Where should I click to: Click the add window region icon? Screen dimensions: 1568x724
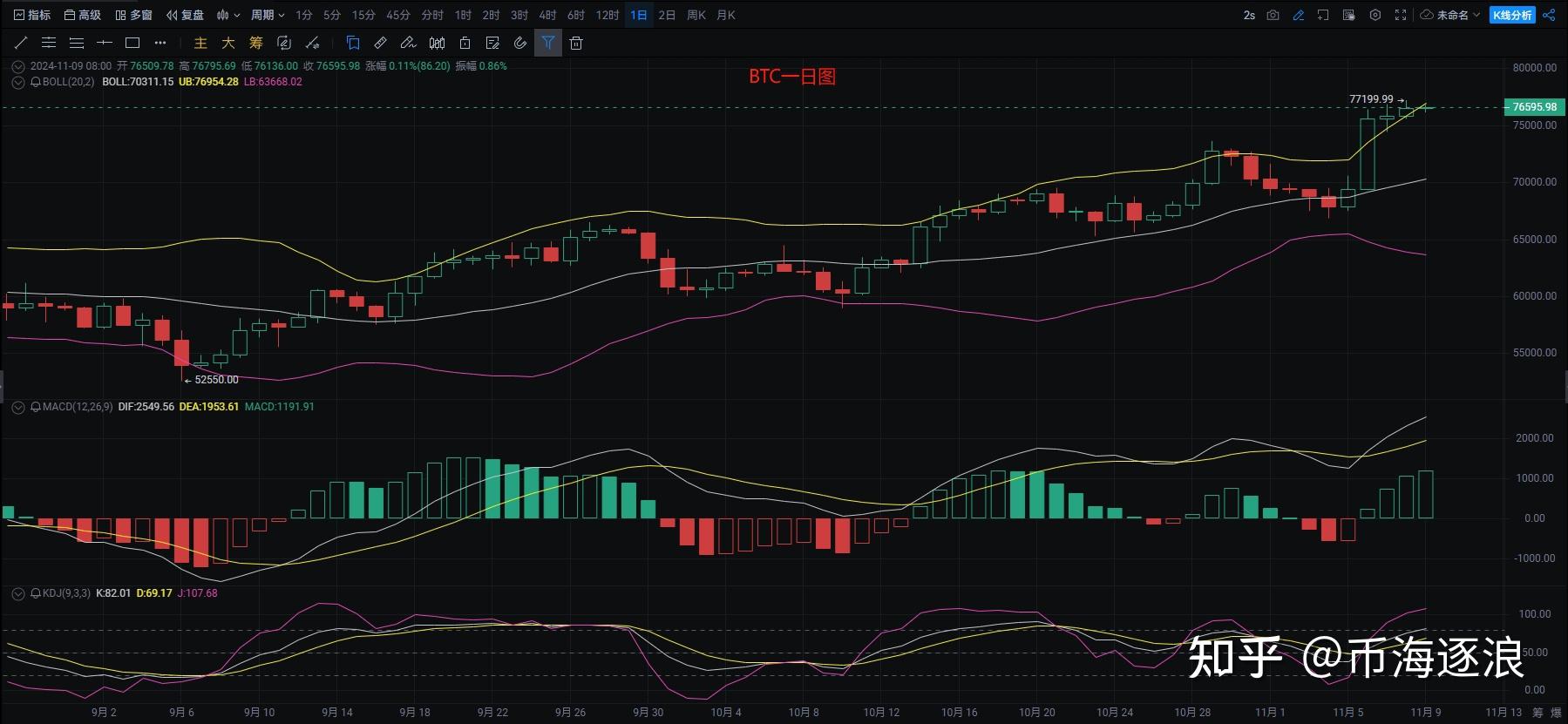click(1323, 15)
